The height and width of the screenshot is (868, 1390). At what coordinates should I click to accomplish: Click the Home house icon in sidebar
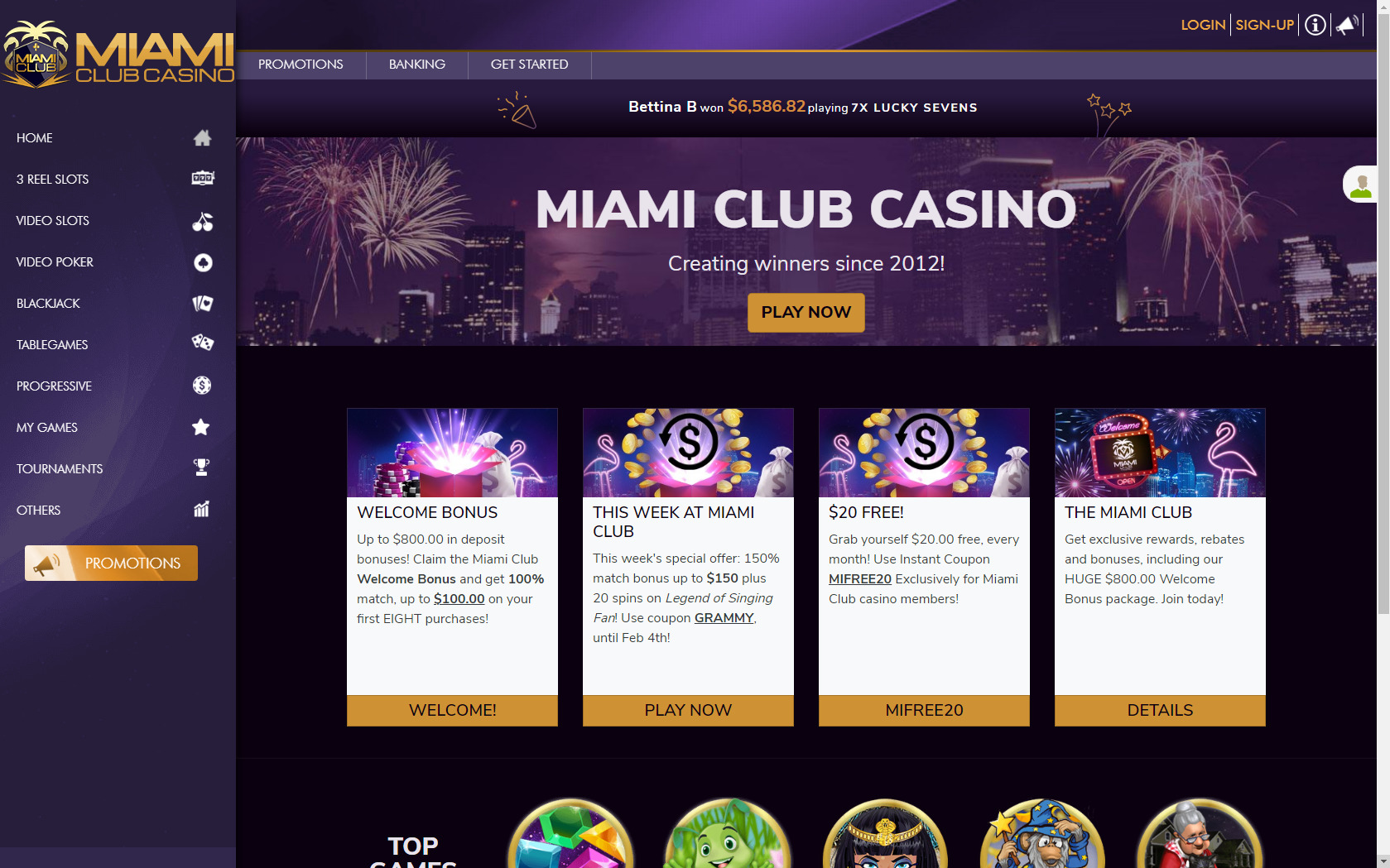(x=202, y=137)
